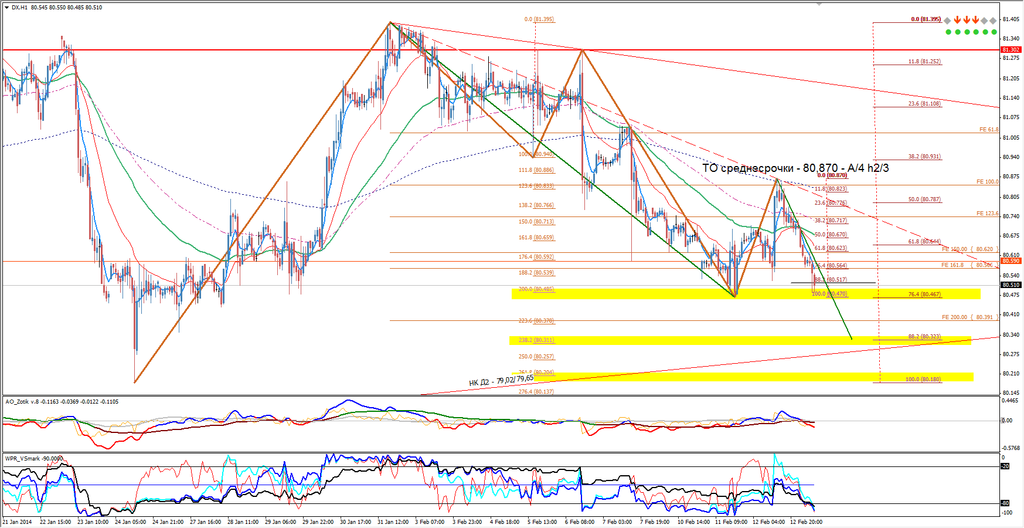
Task: Click the '188.2 (80.539)' extension label
Action: (x=537, y=272)
